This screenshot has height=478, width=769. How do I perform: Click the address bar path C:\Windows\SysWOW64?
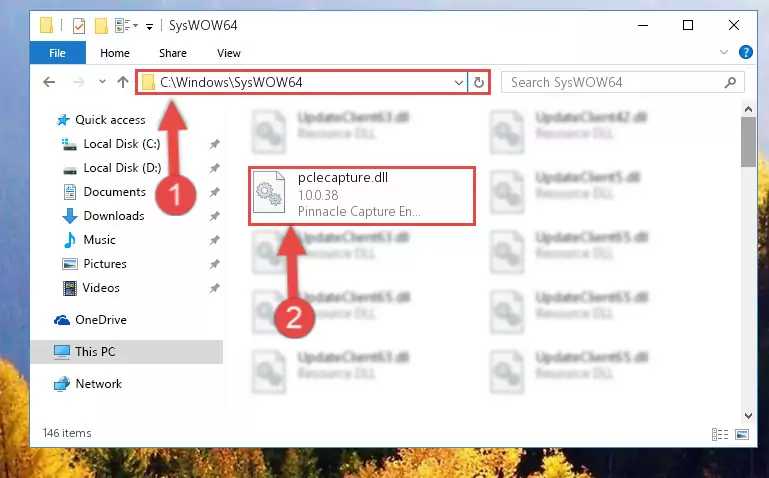coord(231,82)
